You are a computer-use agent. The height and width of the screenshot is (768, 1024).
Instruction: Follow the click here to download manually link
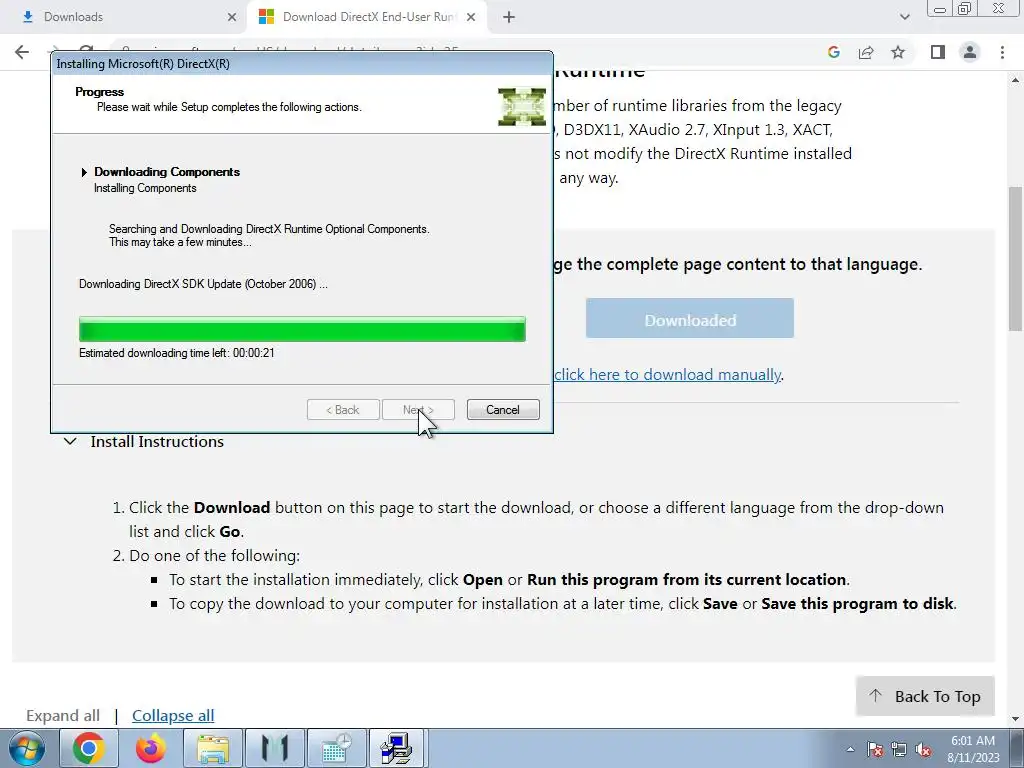667,374
